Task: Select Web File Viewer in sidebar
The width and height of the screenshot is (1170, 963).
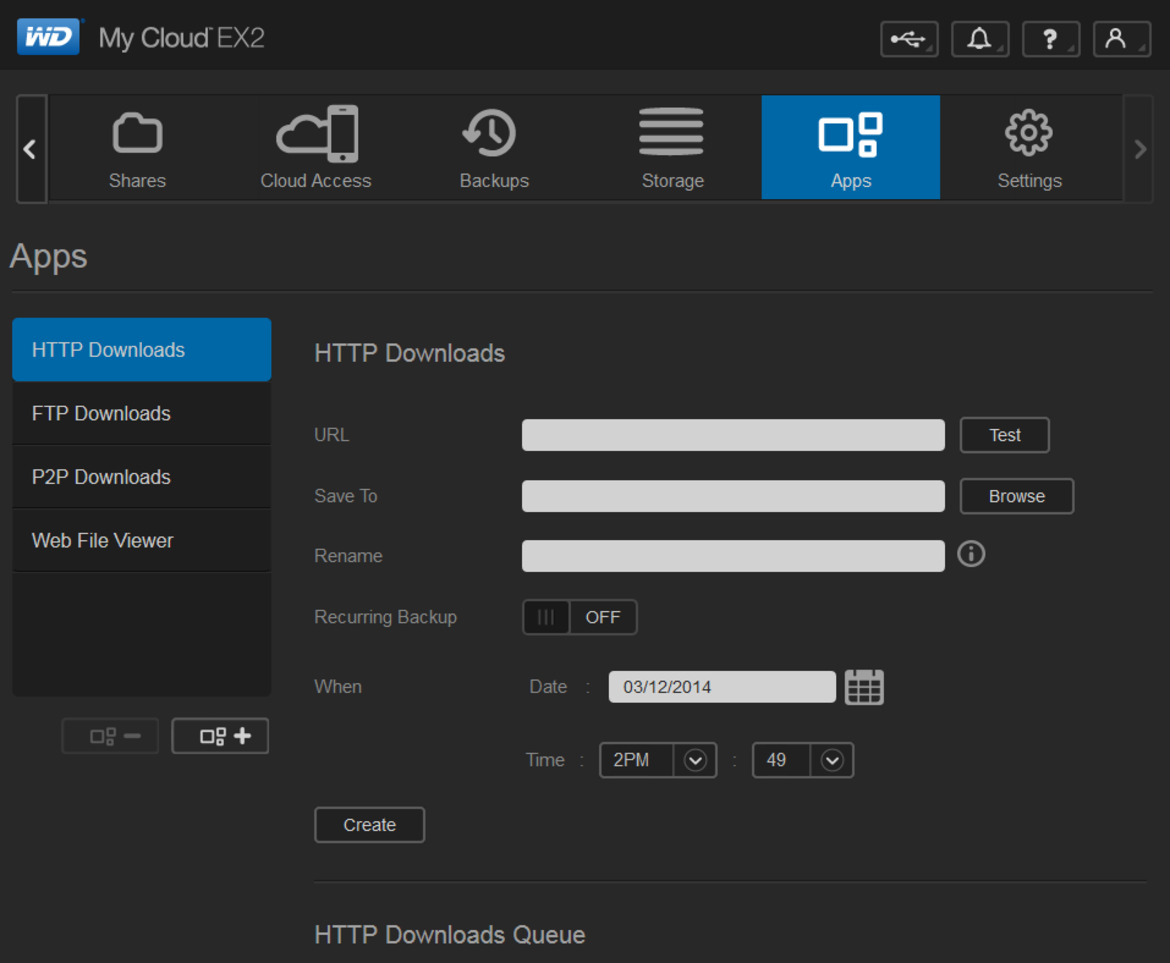Action: click(x=142, y=540)
